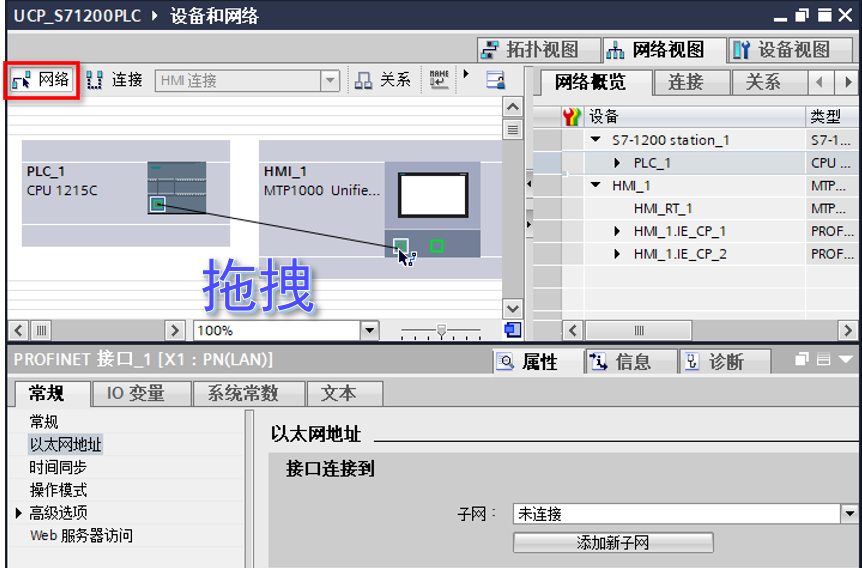Click the show address labels icon
862x568 pixels.
[x=439, y=80]
